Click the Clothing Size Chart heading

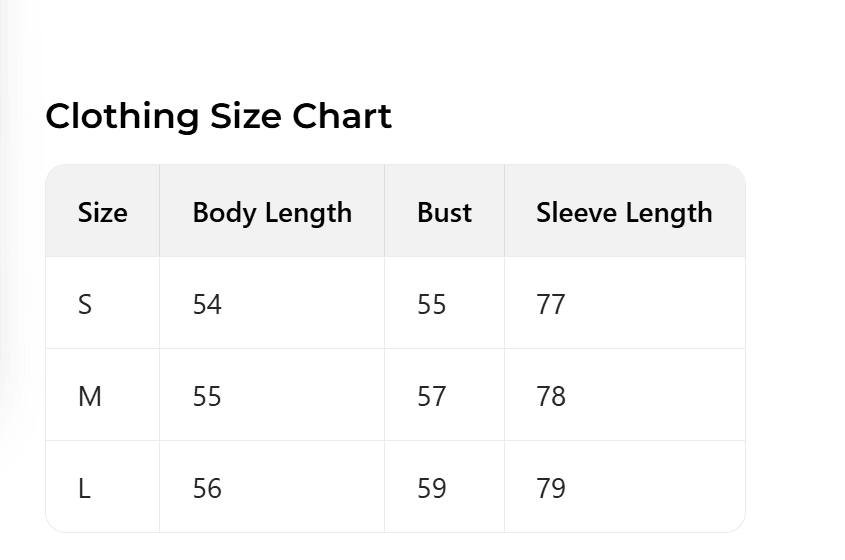pos(218,117)
